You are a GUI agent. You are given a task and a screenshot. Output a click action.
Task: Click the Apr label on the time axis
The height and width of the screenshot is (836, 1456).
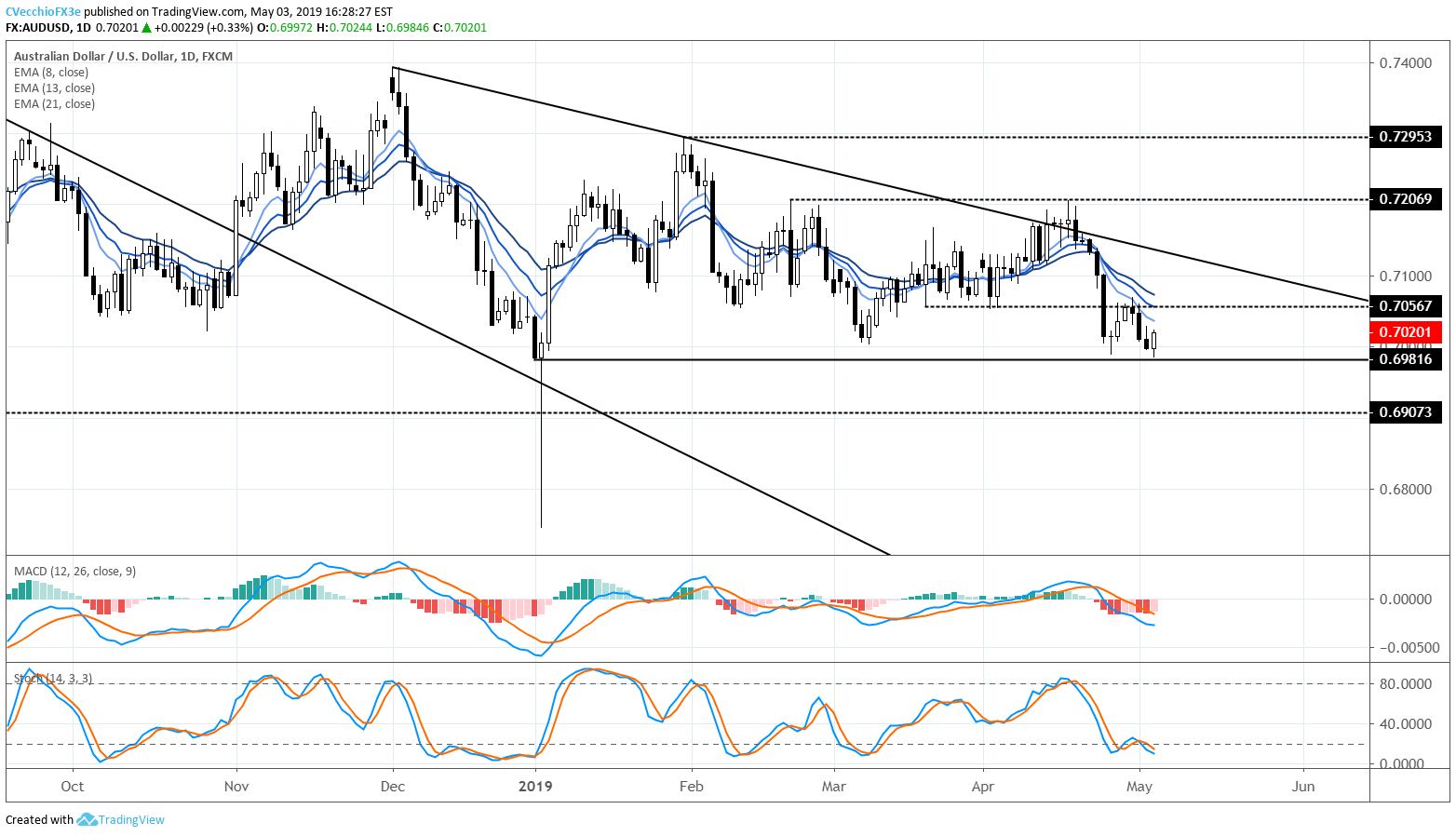[x=983, y=787]
